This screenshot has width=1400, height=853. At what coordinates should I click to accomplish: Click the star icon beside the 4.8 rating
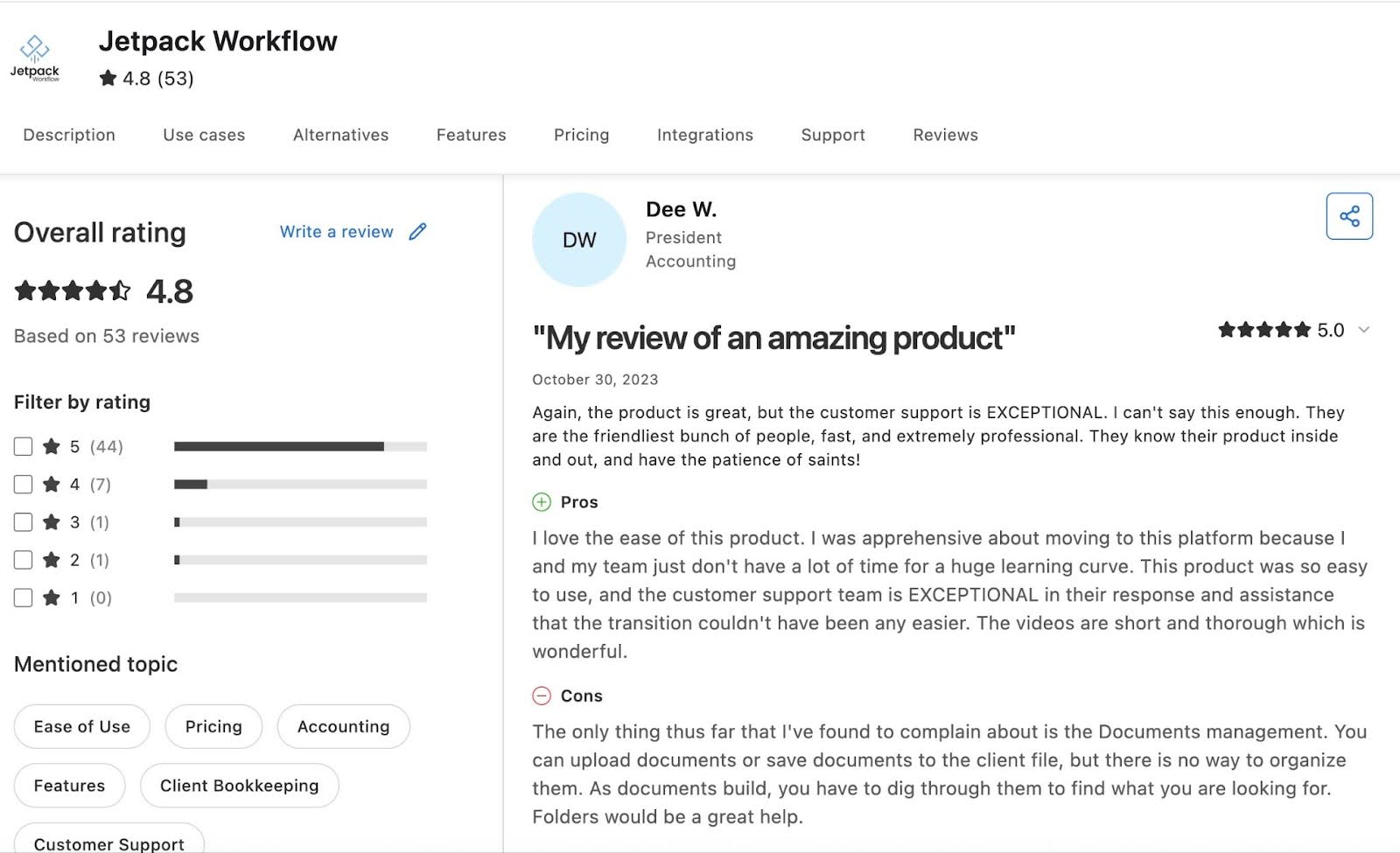click(108, 78)
